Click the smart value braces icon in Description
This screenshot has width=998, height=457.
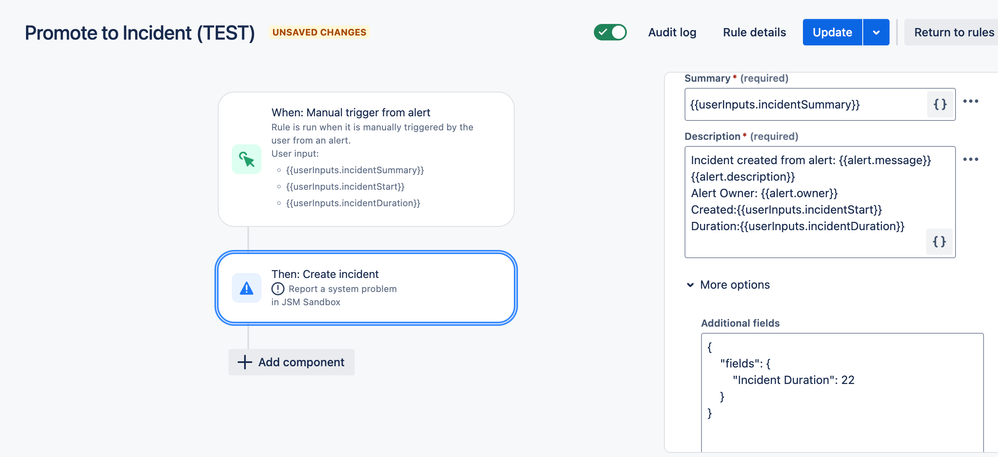point(939,242)
